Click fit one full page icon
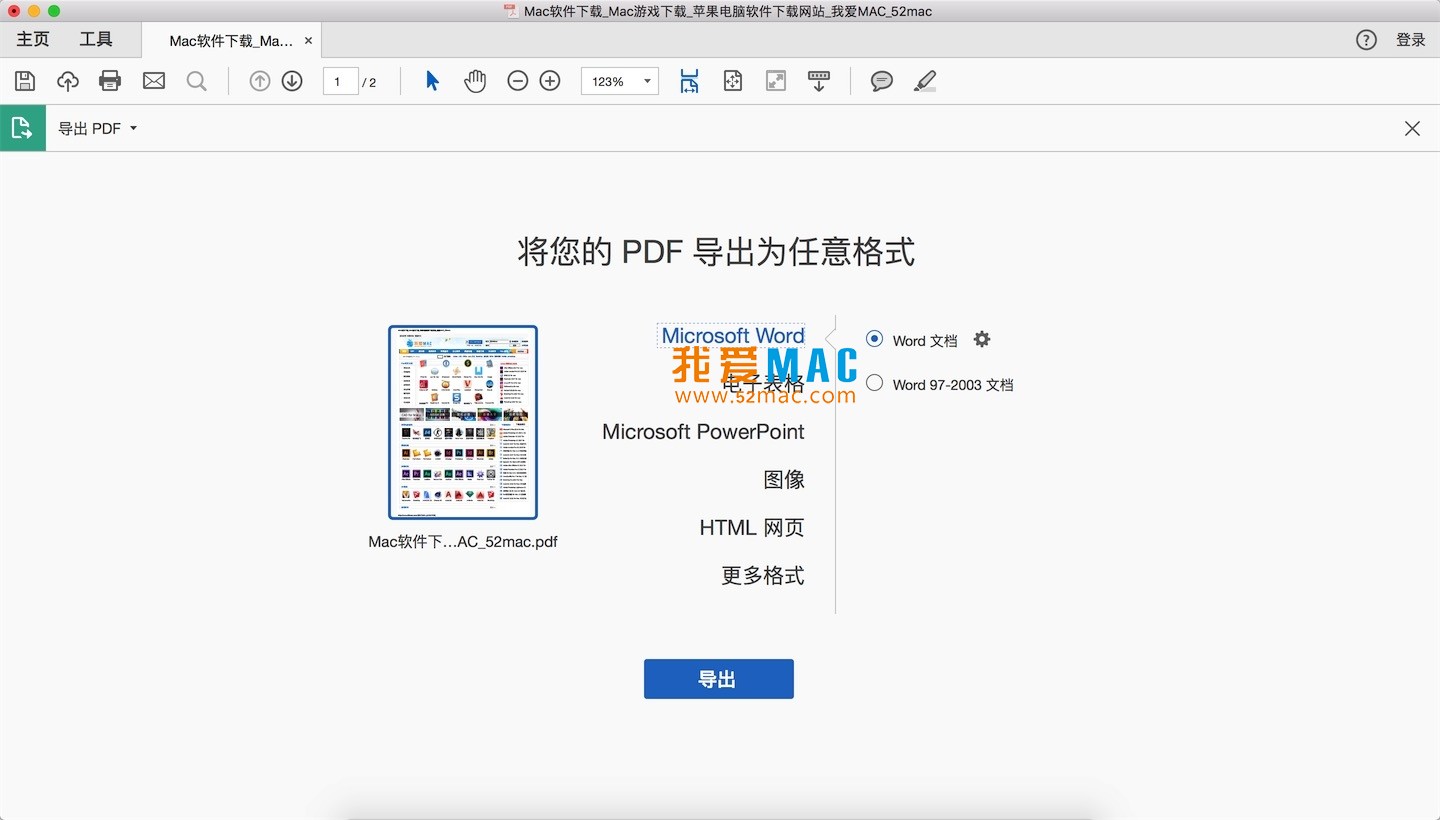This screenshot has width=1440, height=820. [x=732, y=81]
